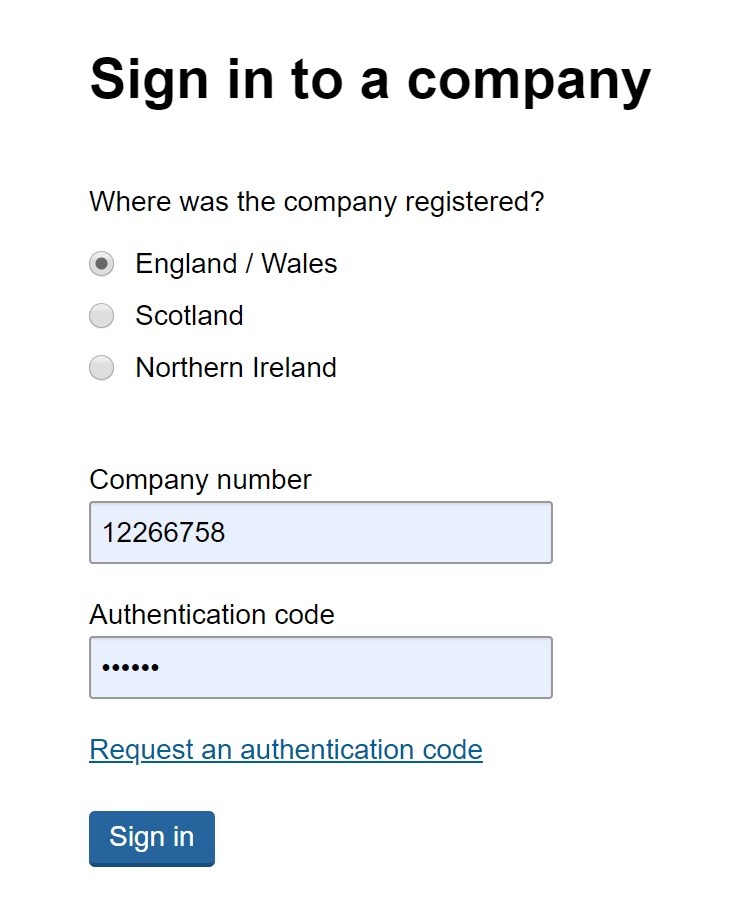Select the Scotland registration option
The image size is (746, 919).
click(101, 315)
